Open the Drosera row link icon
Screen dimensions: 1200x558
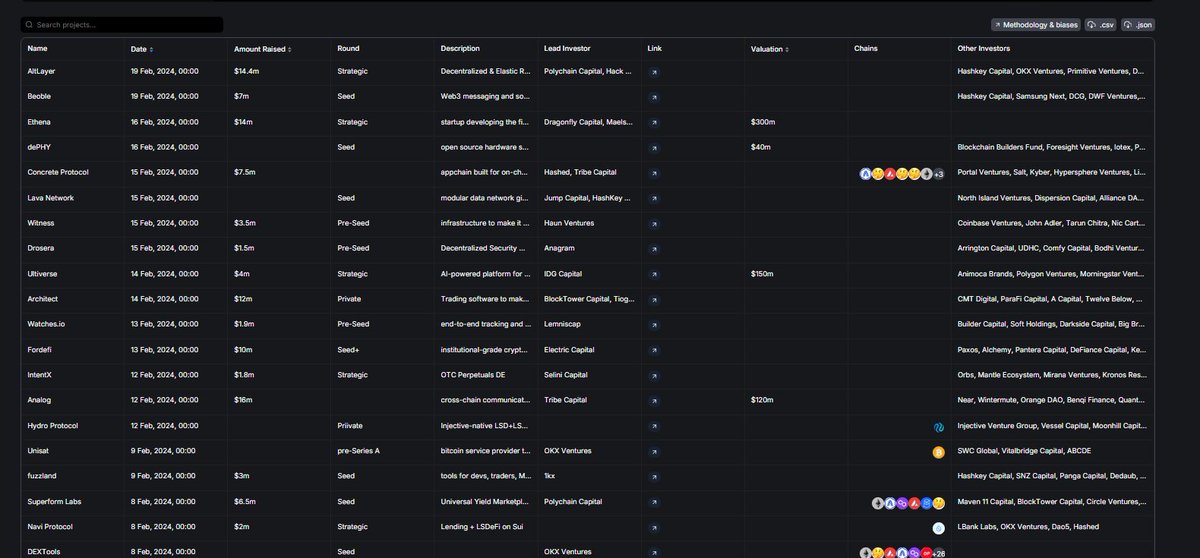pyautogui.click(x=654, y=249)
